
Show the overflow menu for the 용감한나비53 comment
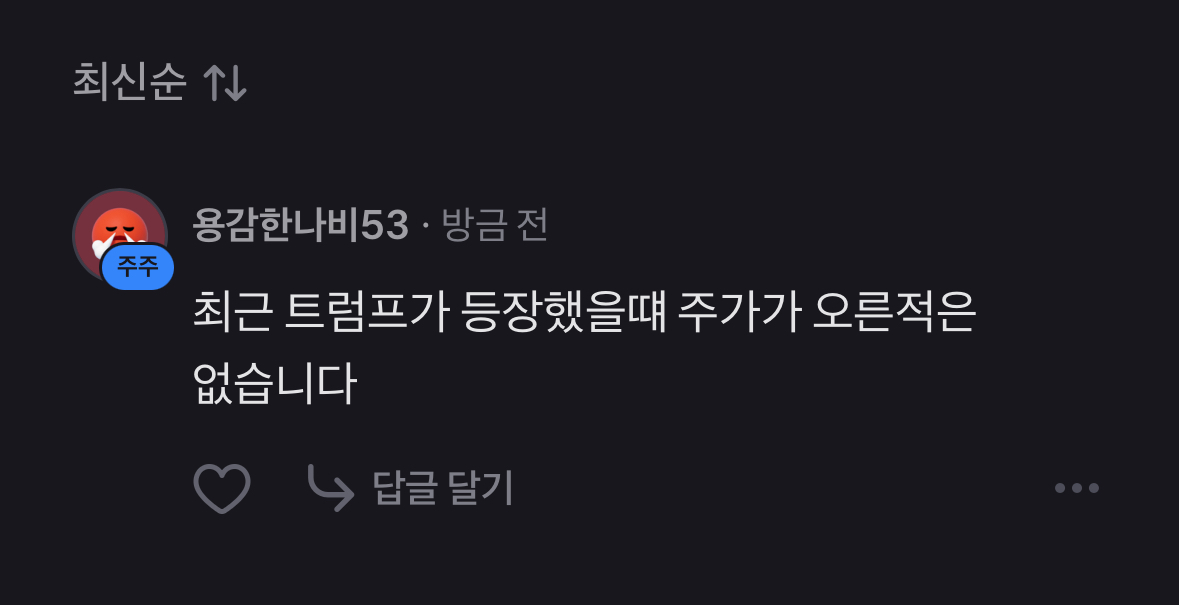[x=1077, y=489]
